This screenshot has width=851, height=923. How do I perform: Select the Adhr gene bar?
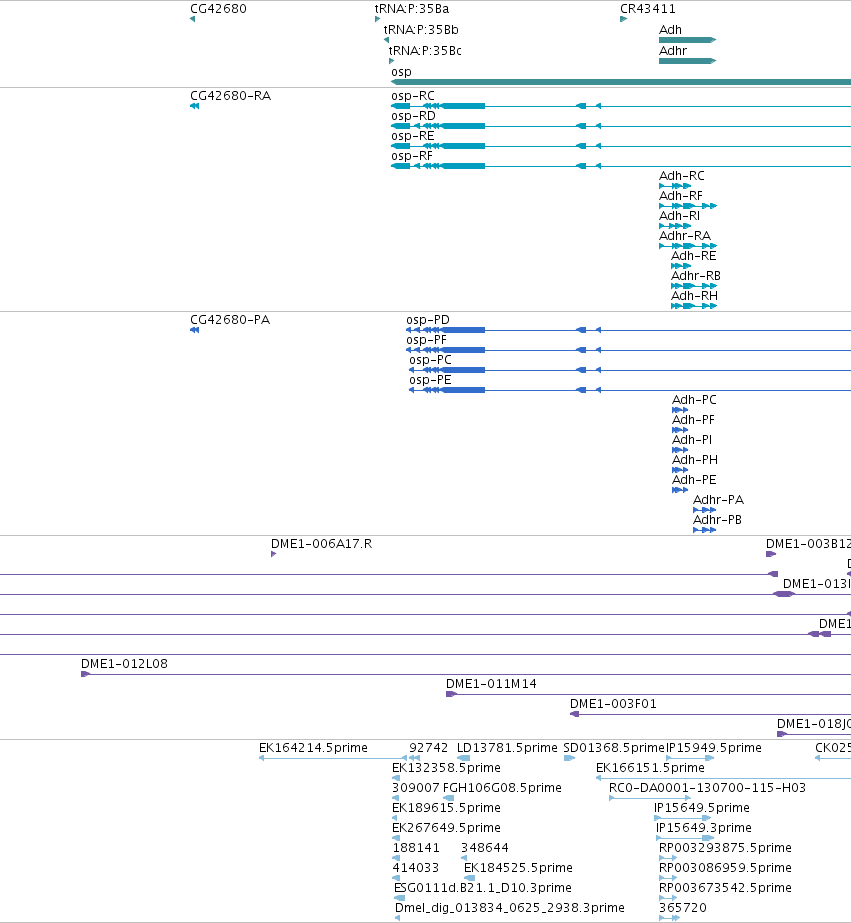[x=687, y=61]
